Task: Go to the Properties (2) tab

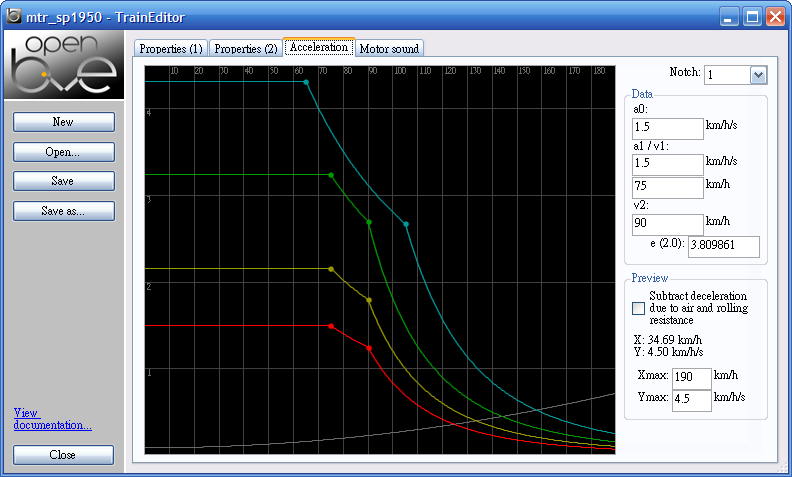Action: (245, 48)
